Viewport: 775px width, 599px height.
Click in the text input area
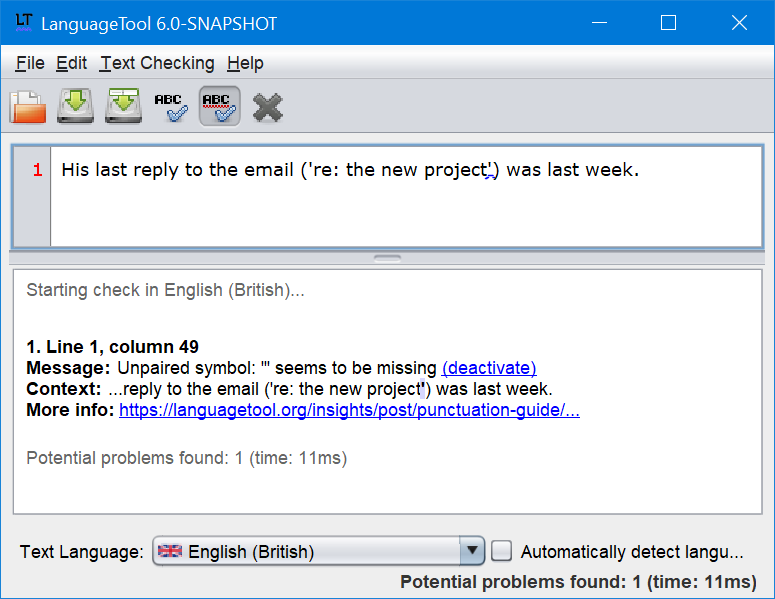[406, 197]
